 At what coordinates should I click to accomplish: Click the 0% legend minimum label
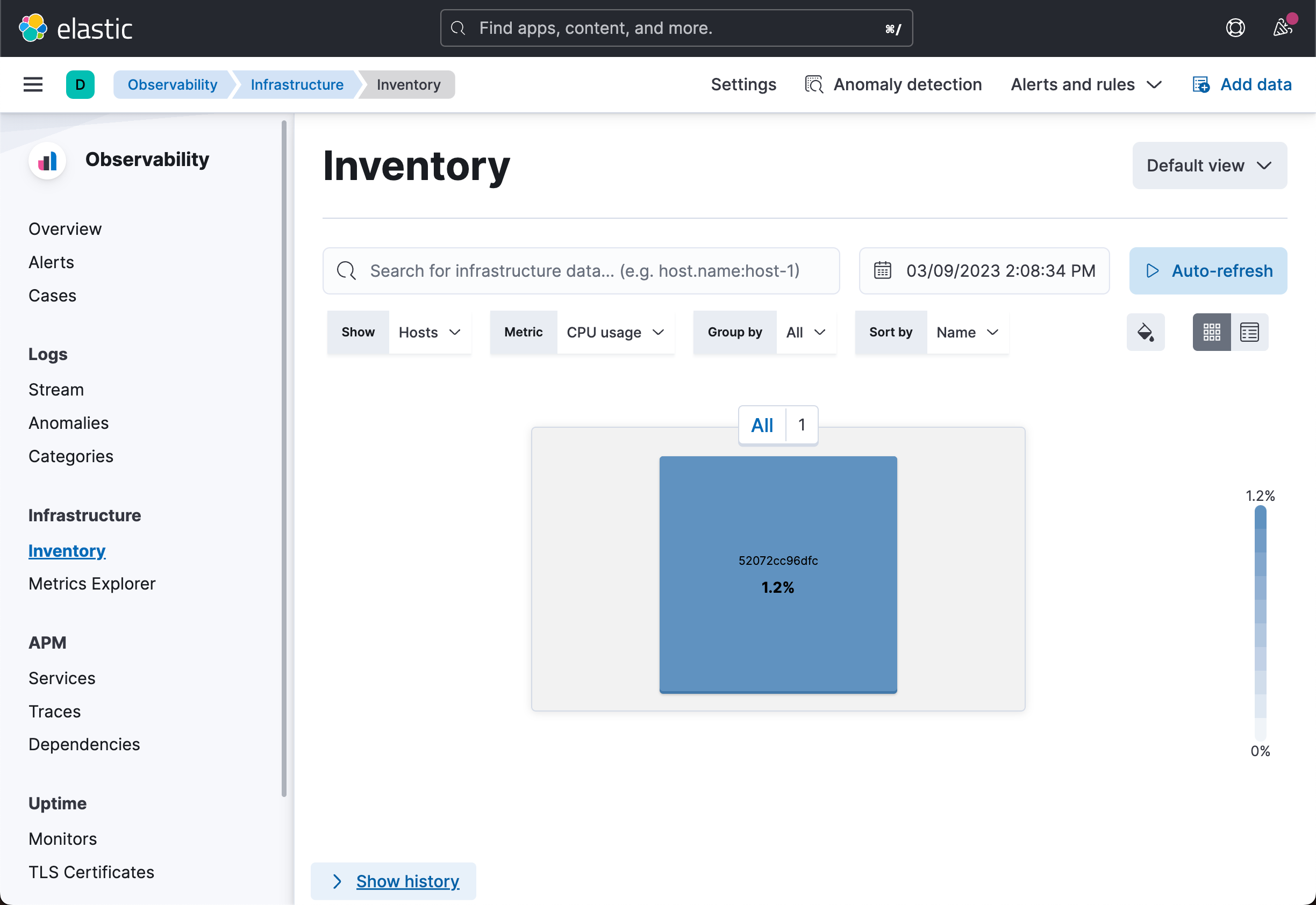coord(1260,751)
